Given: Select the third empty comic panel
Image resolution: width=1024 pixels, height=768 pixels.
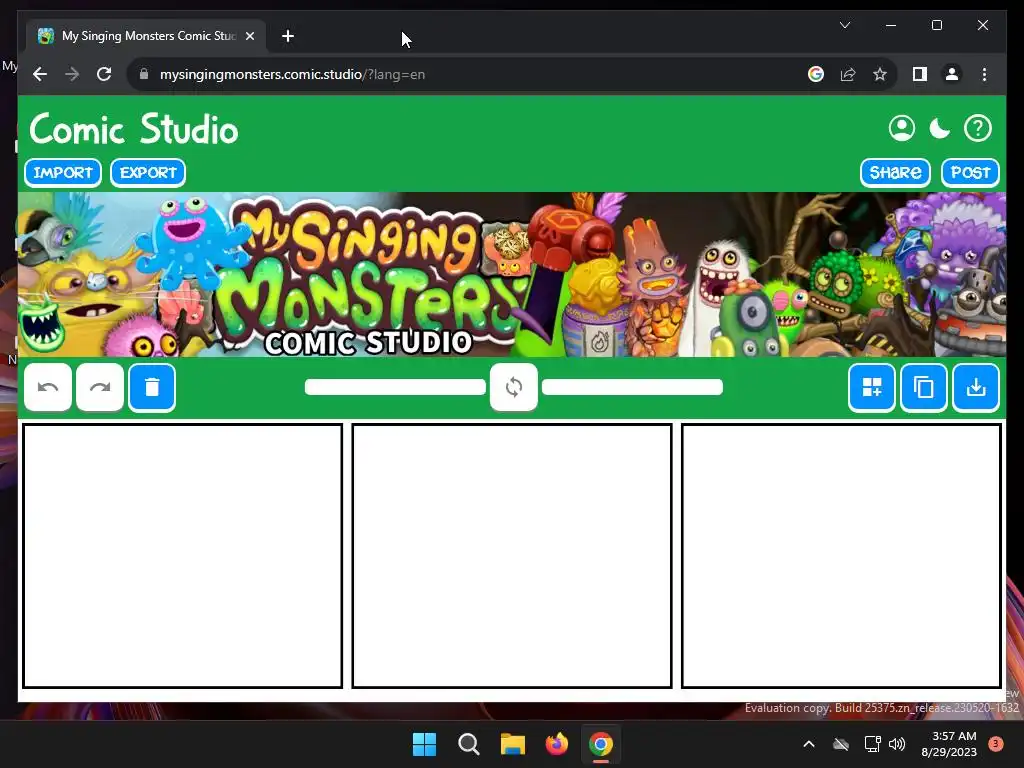Looking at the screenshot, I should tap(841, 556).
